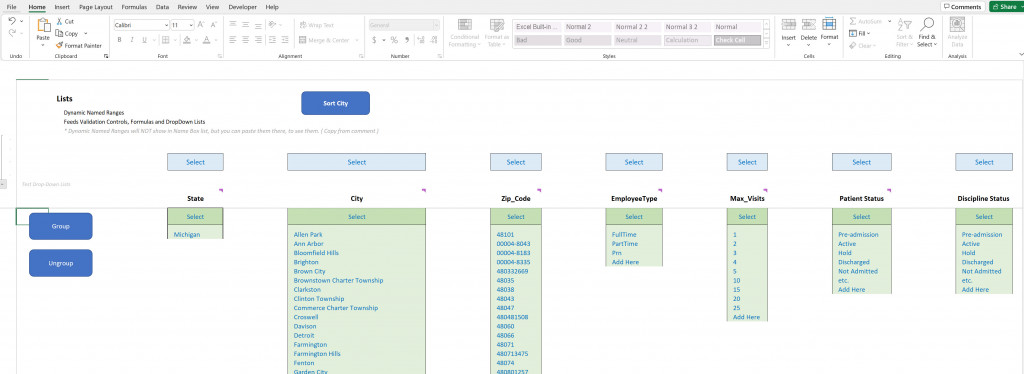
Task: Click the Redo arrow icon
Action: pos(11,34)
